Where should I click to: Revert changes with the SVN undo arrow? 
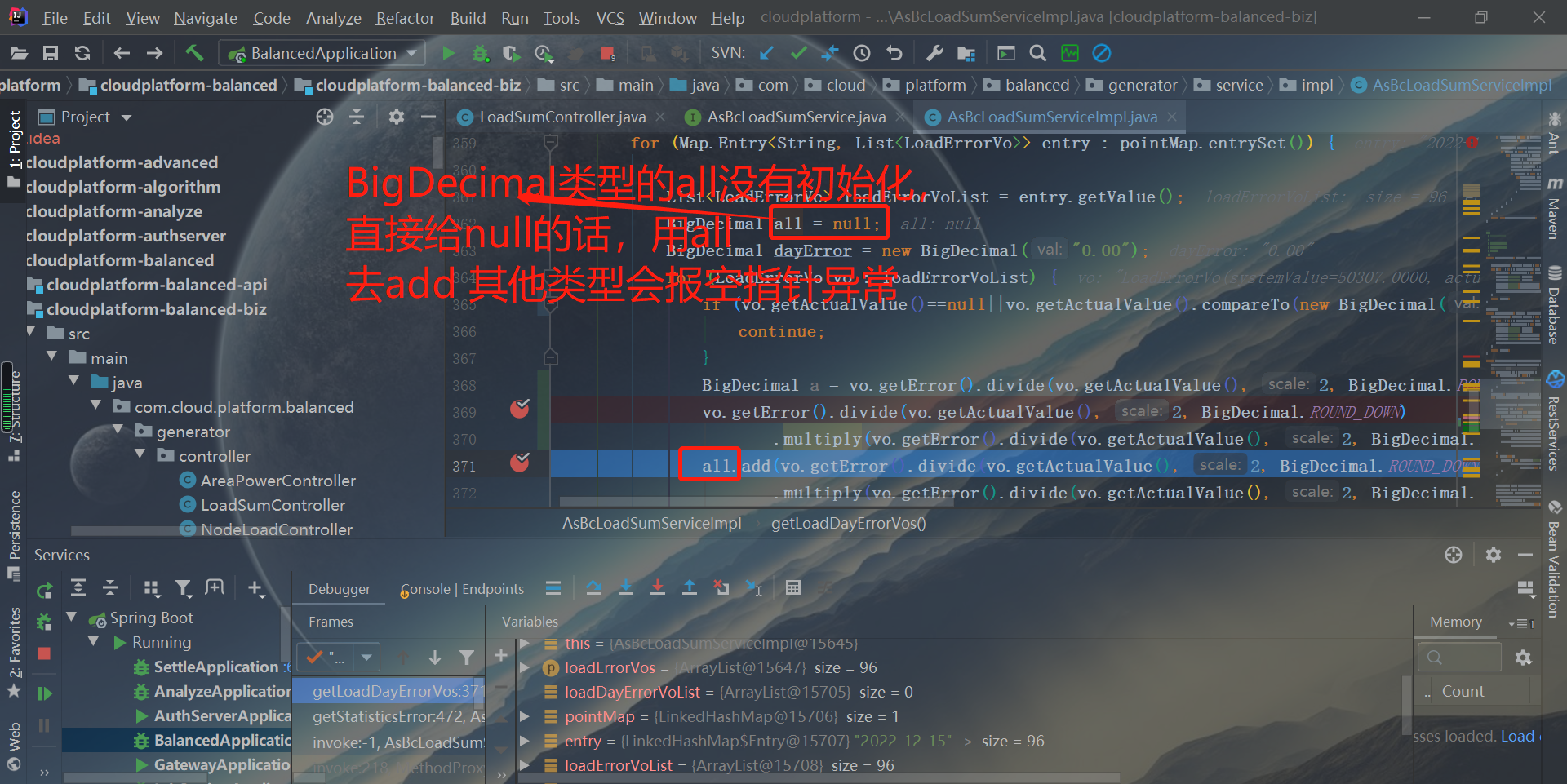[x=894, y=54]
